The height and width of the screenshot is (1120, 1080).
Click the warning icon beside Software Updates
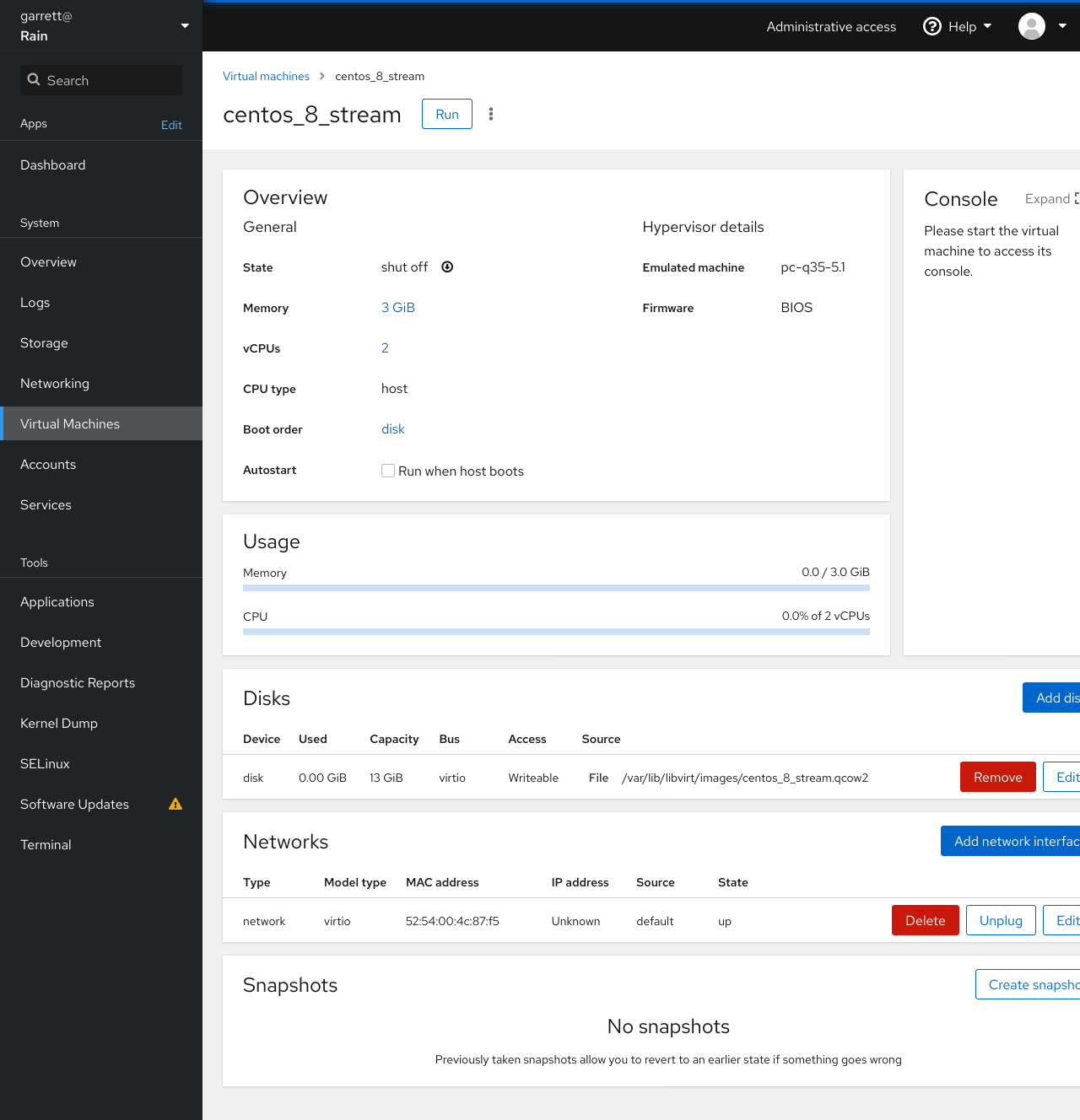click(x=175, y=804)
